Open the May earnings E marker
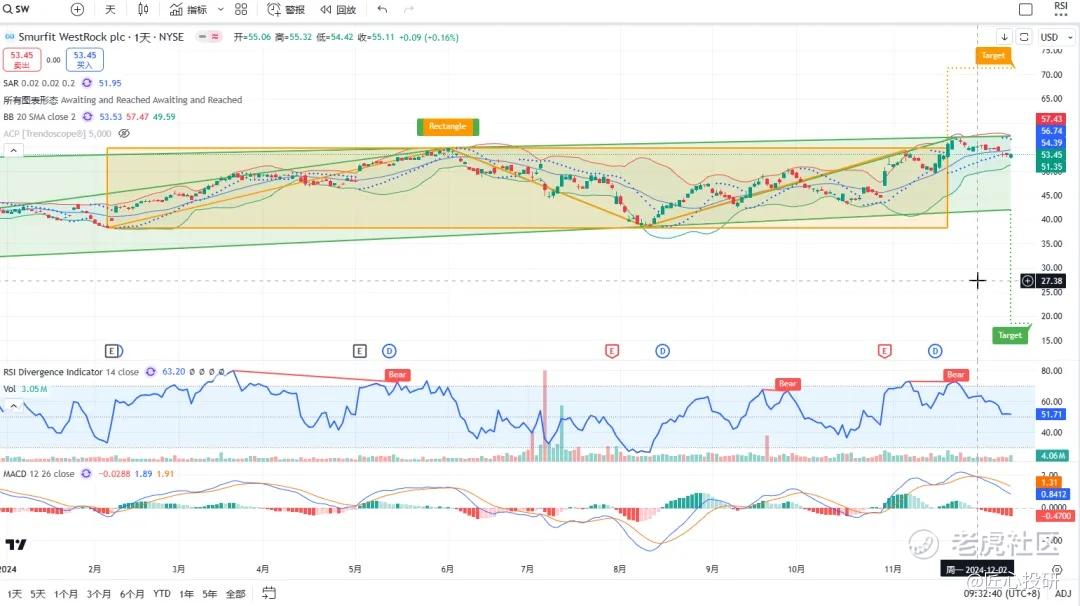The height and width of the screenshot is (606, 1080). coord(360,351)
